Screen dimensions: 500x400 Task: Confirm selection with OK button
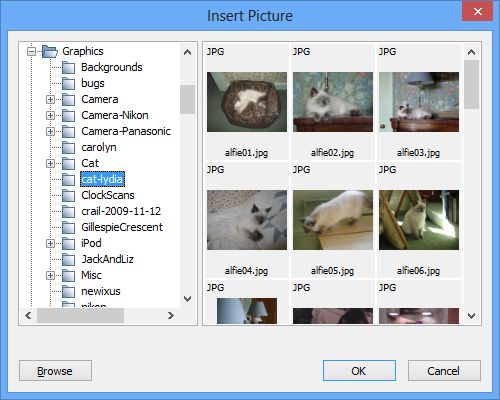tap(359, 371)
